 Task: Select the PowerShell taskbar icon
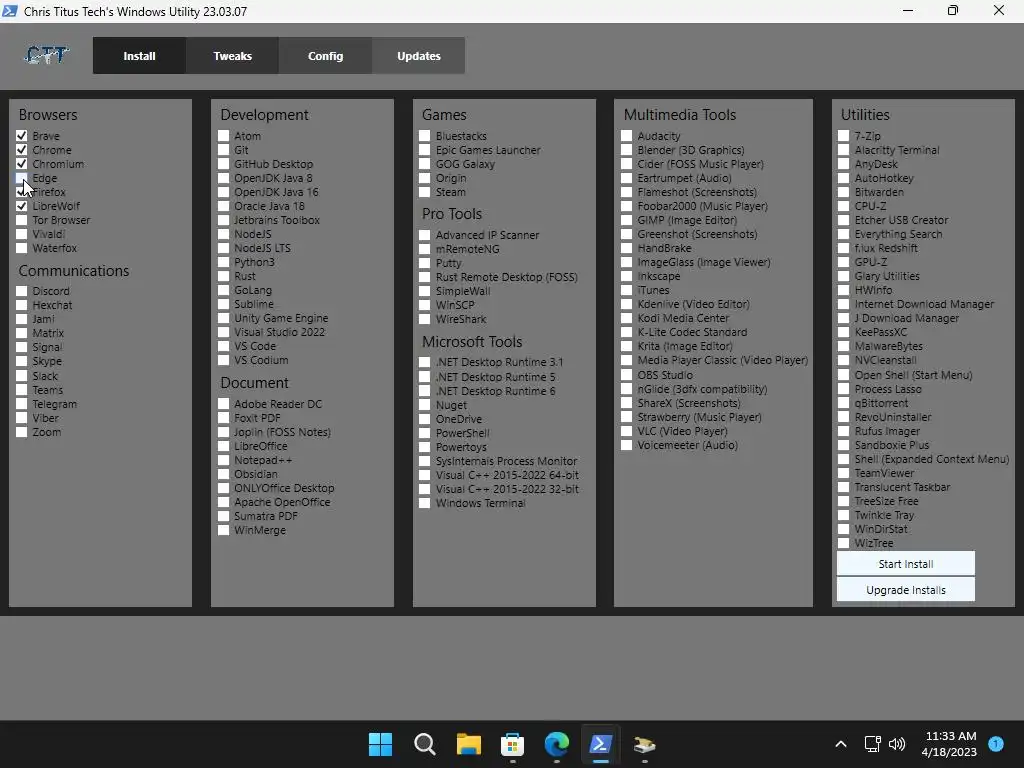600,744
